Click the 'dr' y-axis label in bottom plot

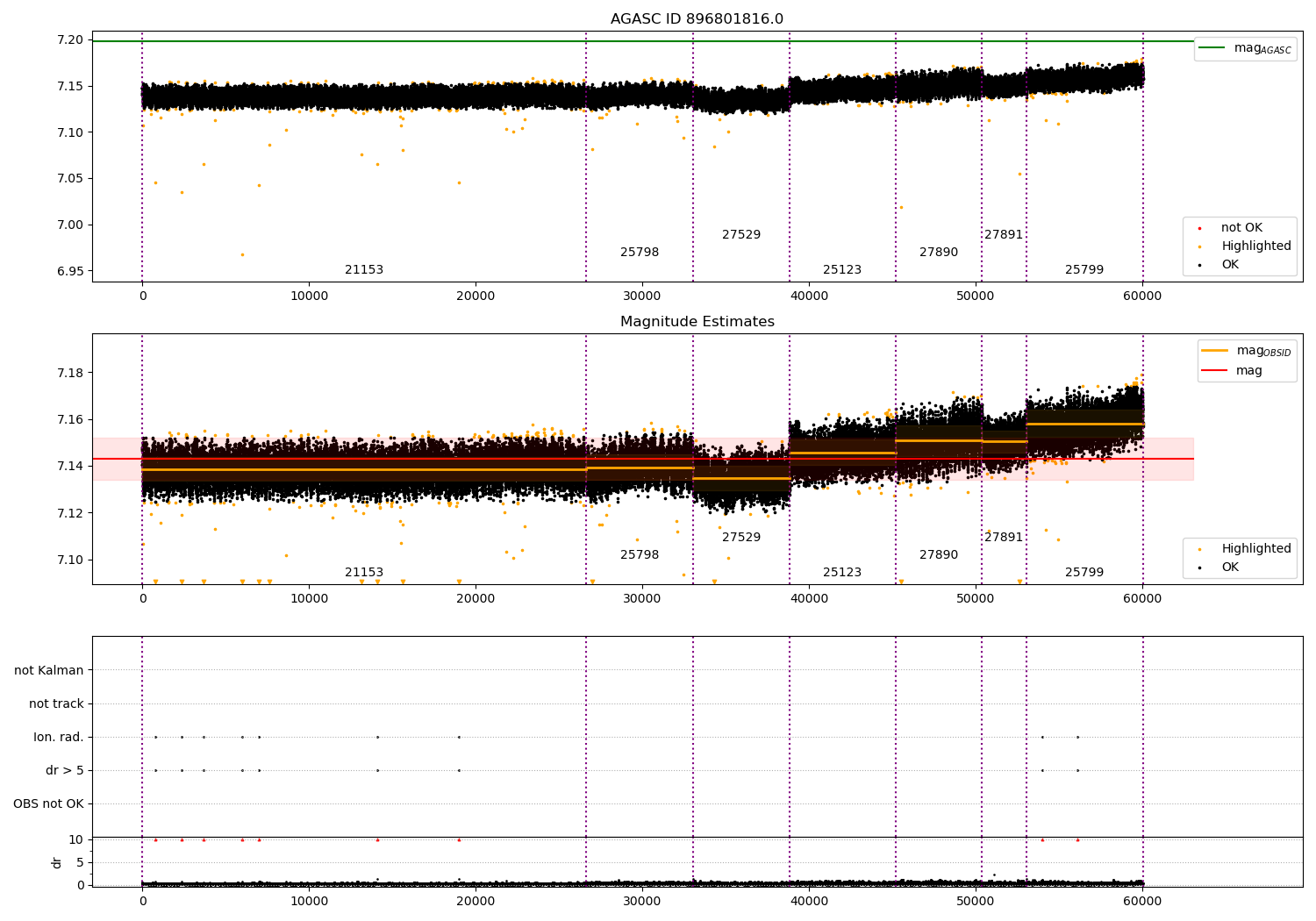click(57, 863)
